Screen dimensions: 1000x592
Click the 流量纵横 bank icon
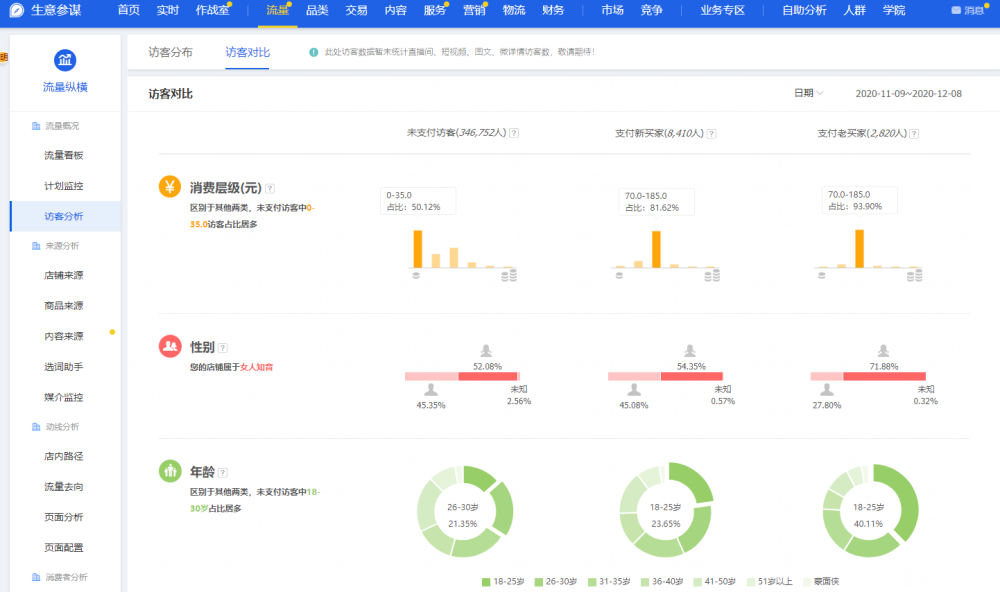65,60
